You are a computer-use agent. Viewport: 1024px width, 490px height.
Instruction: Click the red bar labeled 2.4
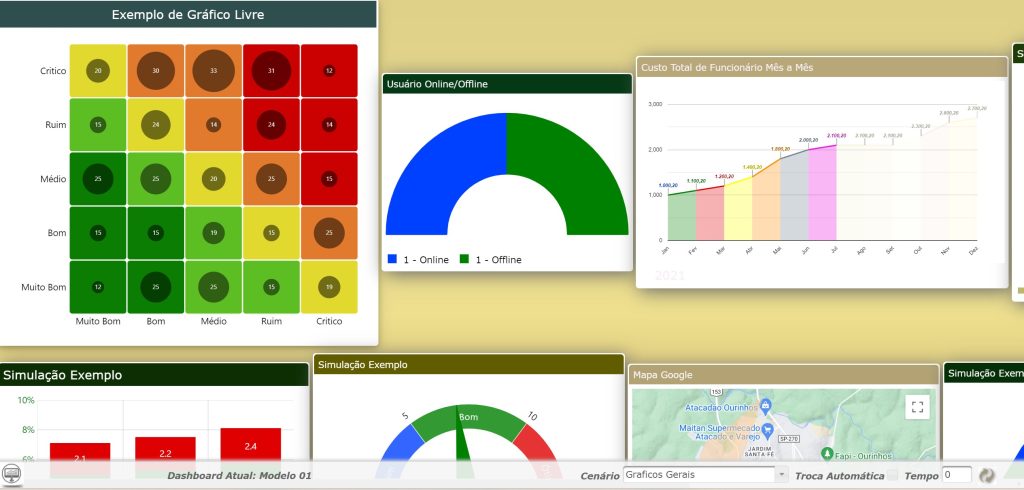pyautogui.click(x=251, y=452)
